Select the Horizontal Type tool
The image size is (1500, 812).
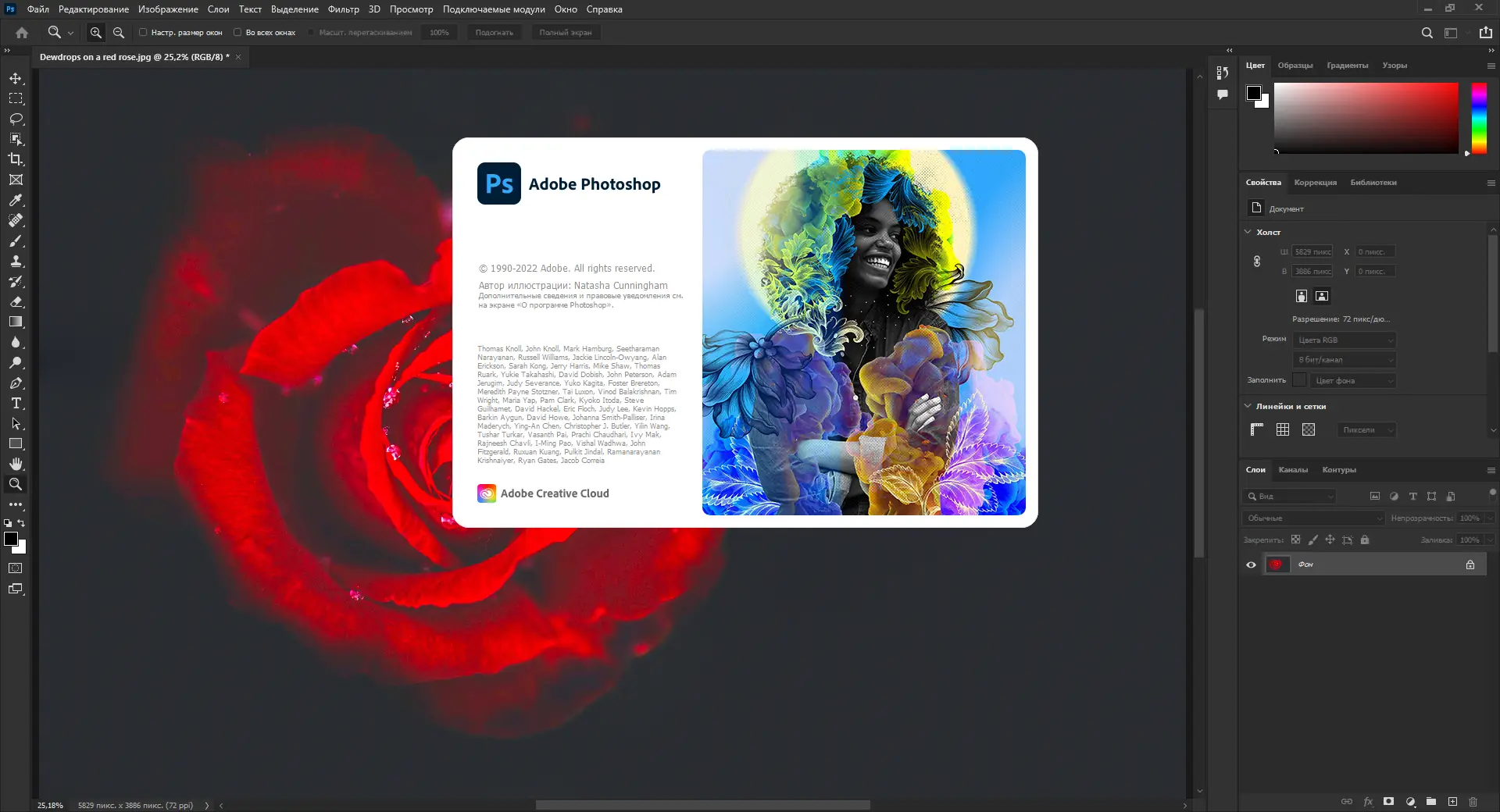[x=16, y=404]
